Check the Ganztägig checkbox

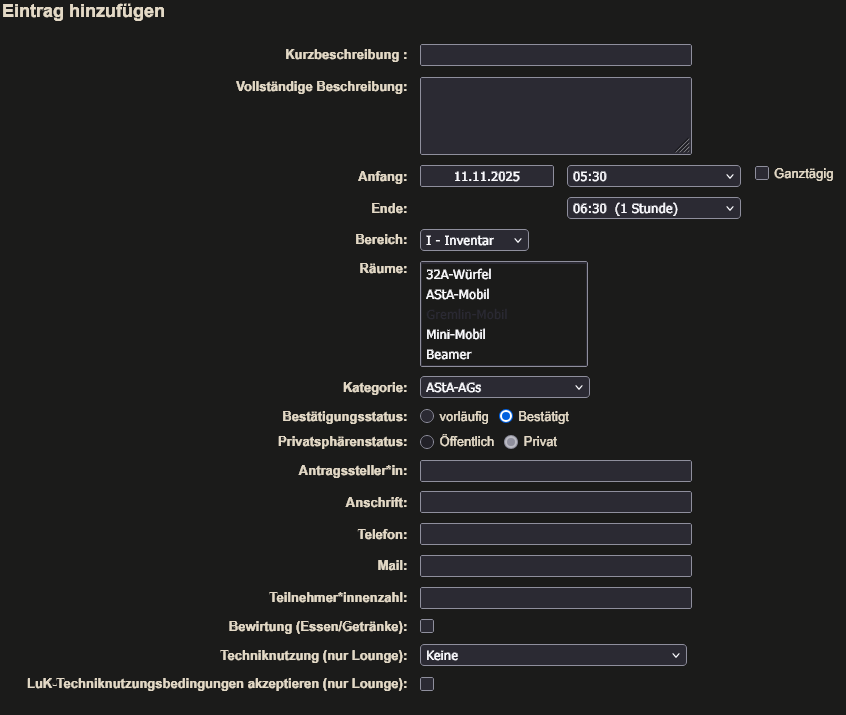point(762,173)
